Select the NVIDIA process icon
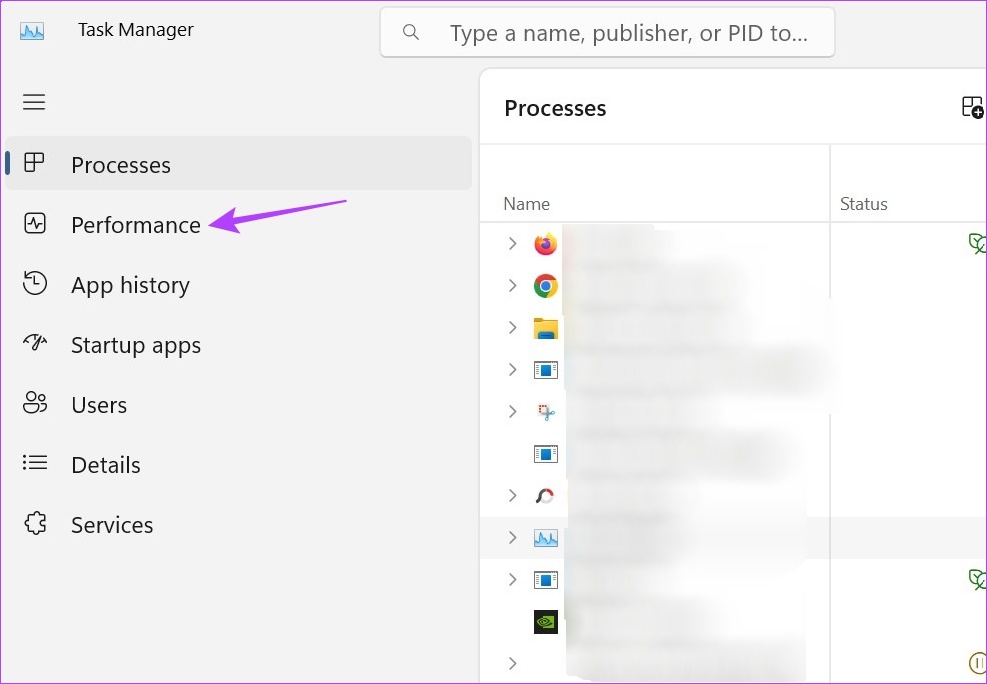 point(545,622)
